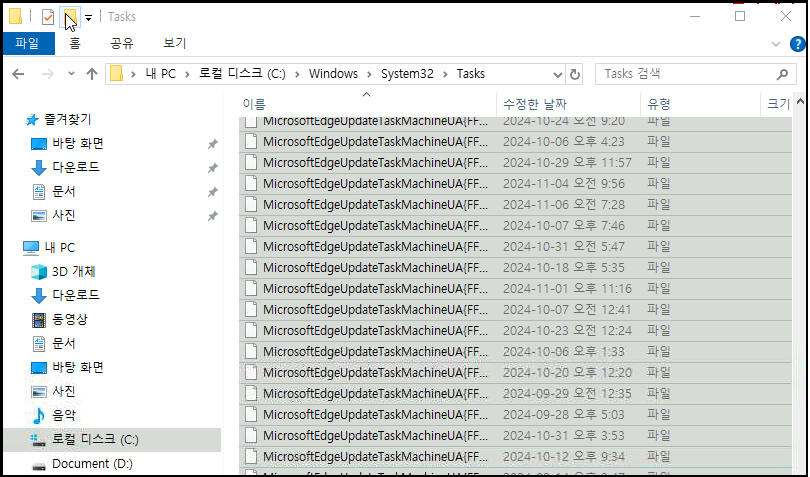Open pinned 다운로드 under 즐겨찾기
810x477 pixels.
pyautogui.click(x=75, y=167)
